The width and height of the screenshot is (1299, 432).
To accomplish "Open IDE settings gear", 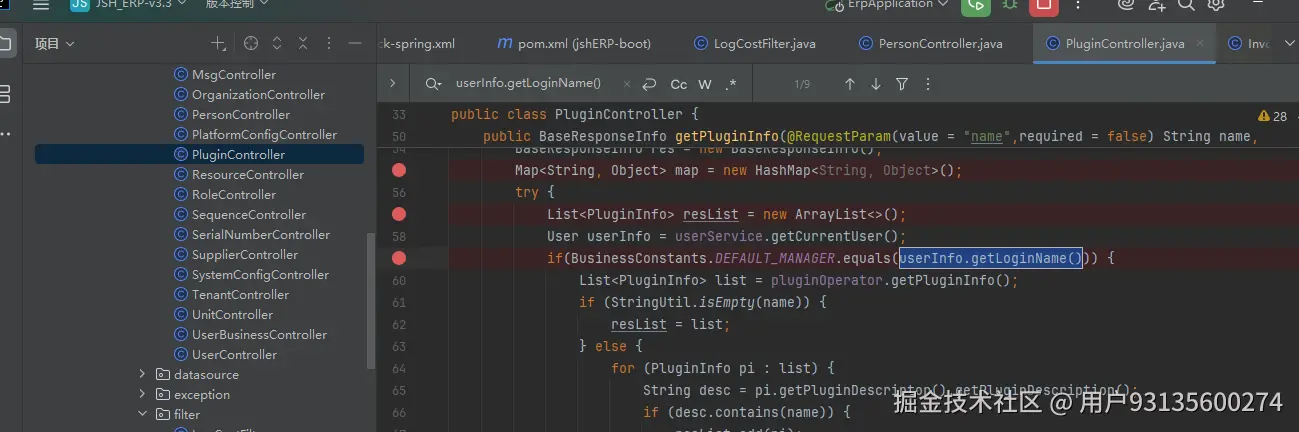I will click(1216, 5).
